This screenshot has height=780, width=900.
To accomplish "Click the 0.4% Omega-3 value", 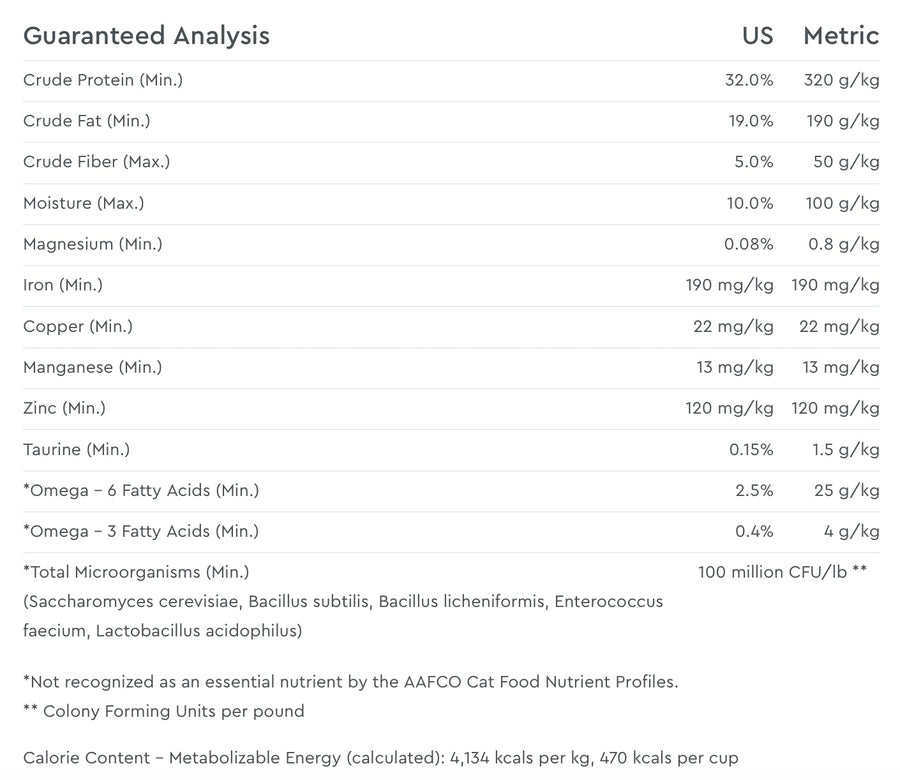I will coord(754,531).
